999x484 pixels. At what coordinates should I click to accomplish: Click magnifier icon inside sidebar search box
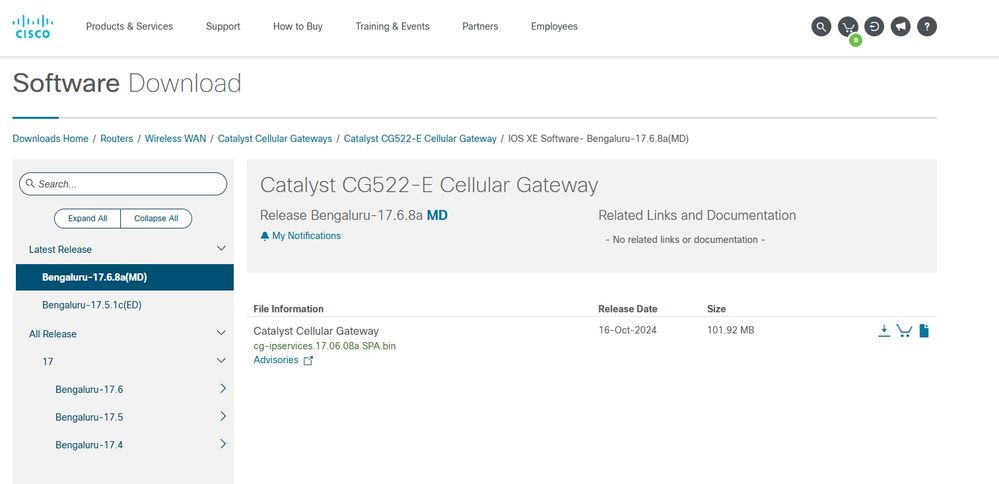tap(30, 183)
